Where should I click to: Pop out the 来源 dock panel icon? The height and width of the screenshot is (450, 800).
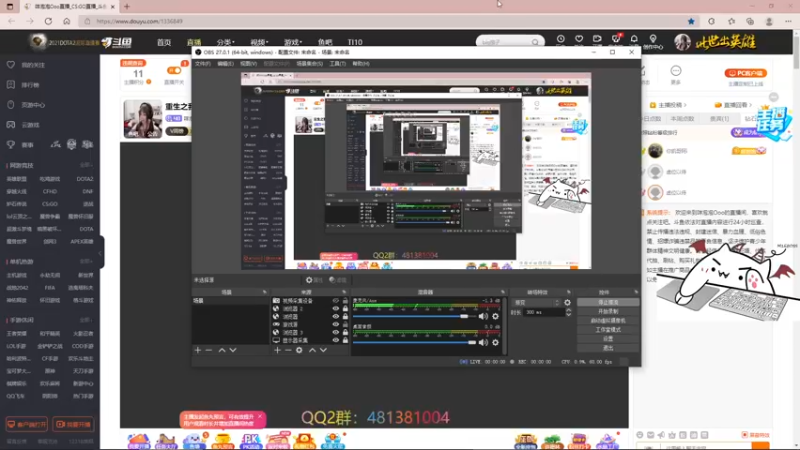coord(344,292)
